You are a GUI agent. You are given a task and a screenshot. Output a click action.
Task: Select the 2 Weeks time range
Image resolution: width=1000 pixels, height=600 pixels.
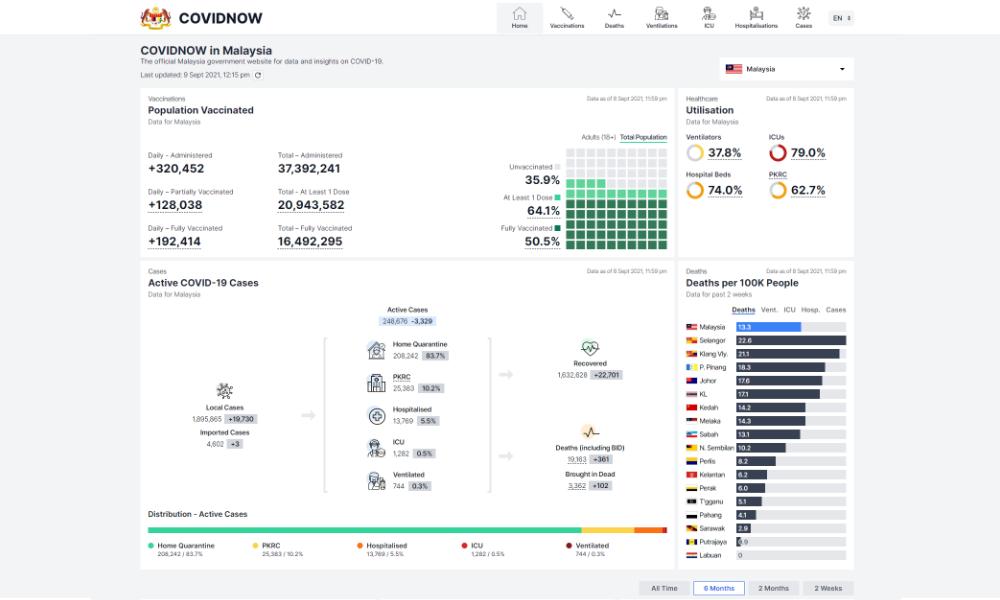(828, 589)
